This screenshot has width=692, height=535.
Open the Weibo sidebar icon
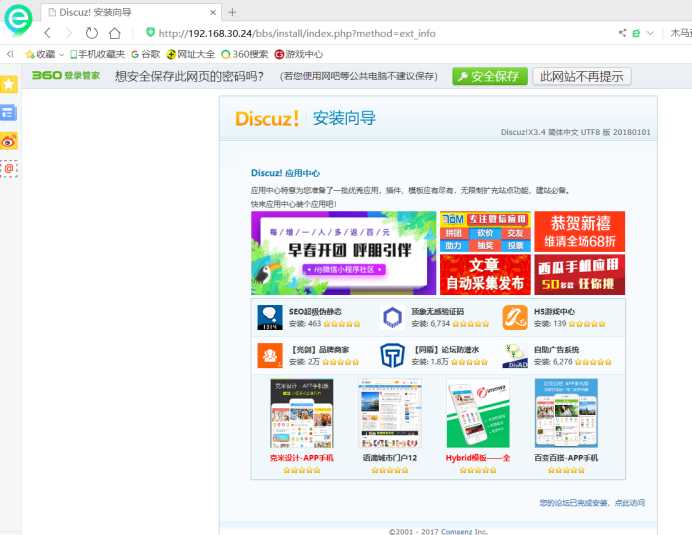(9, 141)
